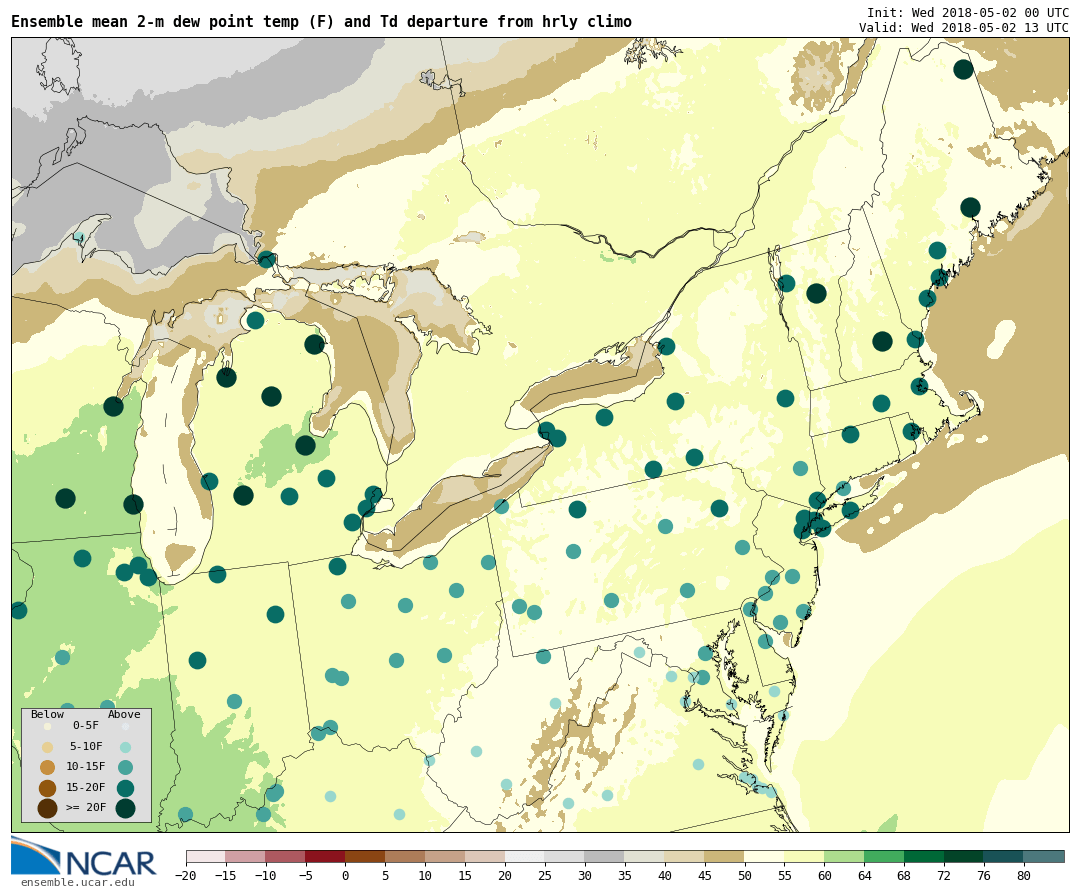Viewport: 1080px width, 895px height.
Task: Click the Above 15-20F legend circle
Action: [x=125, y=788]
